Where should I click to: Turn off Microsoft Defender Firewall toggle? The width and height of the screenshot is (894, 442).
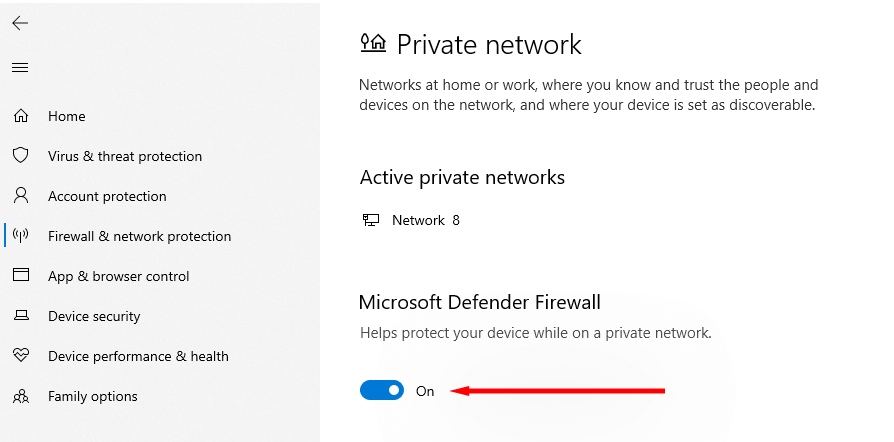coord(382,391)
